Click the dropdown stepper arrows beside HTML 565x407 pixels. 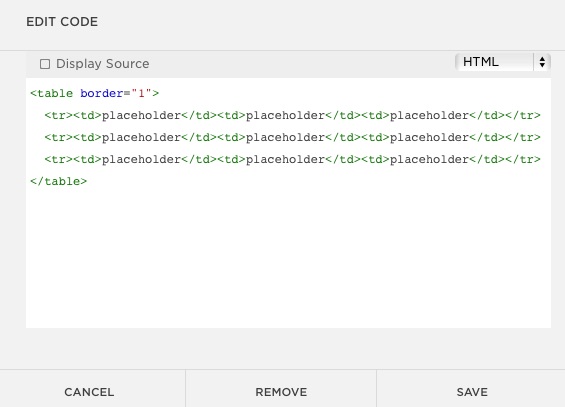pyautogui.click(x=542, y=62)
